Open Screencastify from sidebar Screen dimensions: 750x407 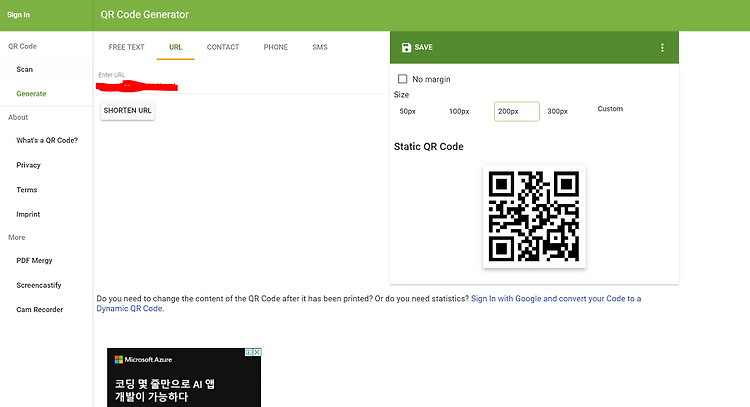(39, 285)
